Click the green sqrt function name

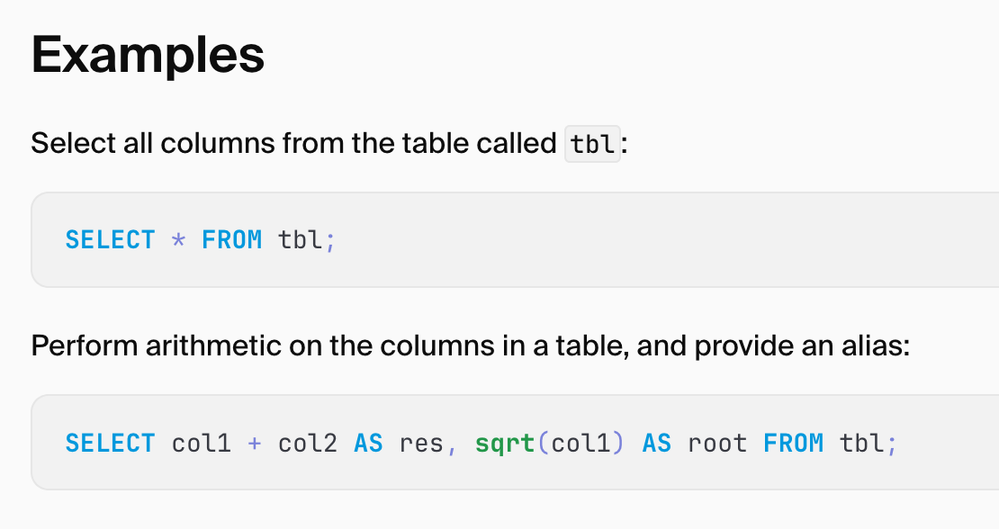505,443
